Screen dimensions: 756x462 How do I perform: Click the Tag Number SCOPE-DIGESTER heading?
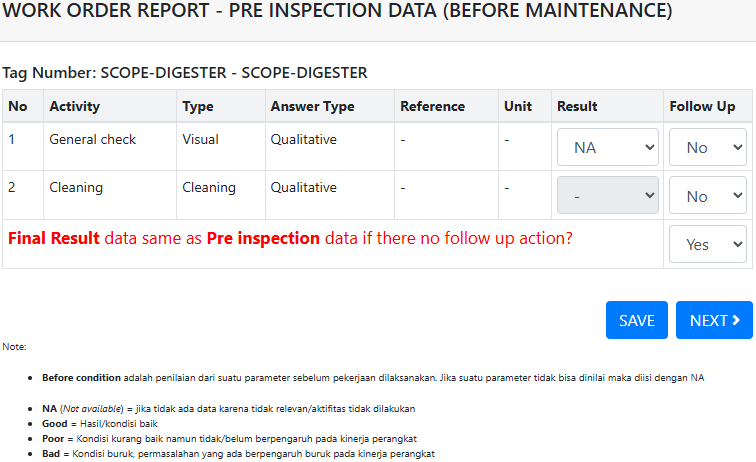[185, 72]
